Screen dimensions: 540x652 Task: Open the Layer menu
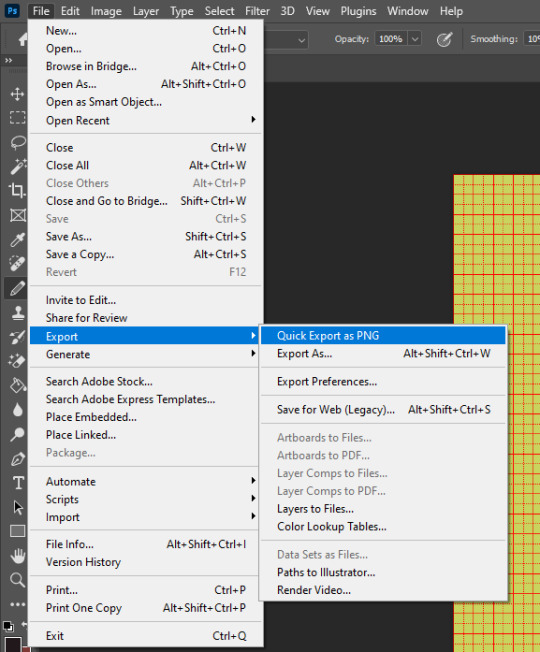pos(145,11)
